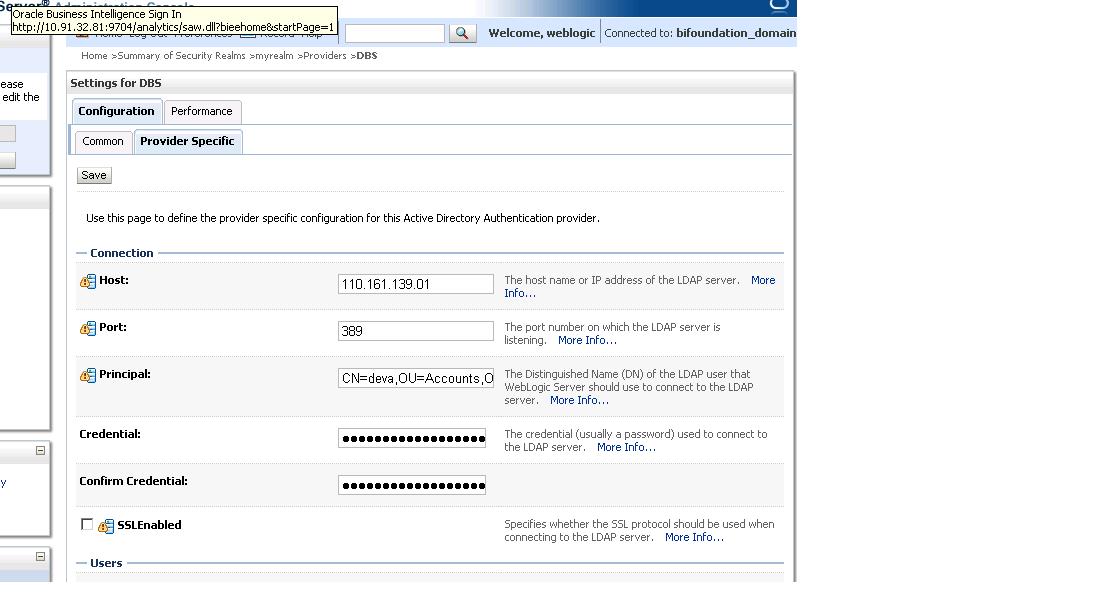Open the Performance tab

click(202, 111)
